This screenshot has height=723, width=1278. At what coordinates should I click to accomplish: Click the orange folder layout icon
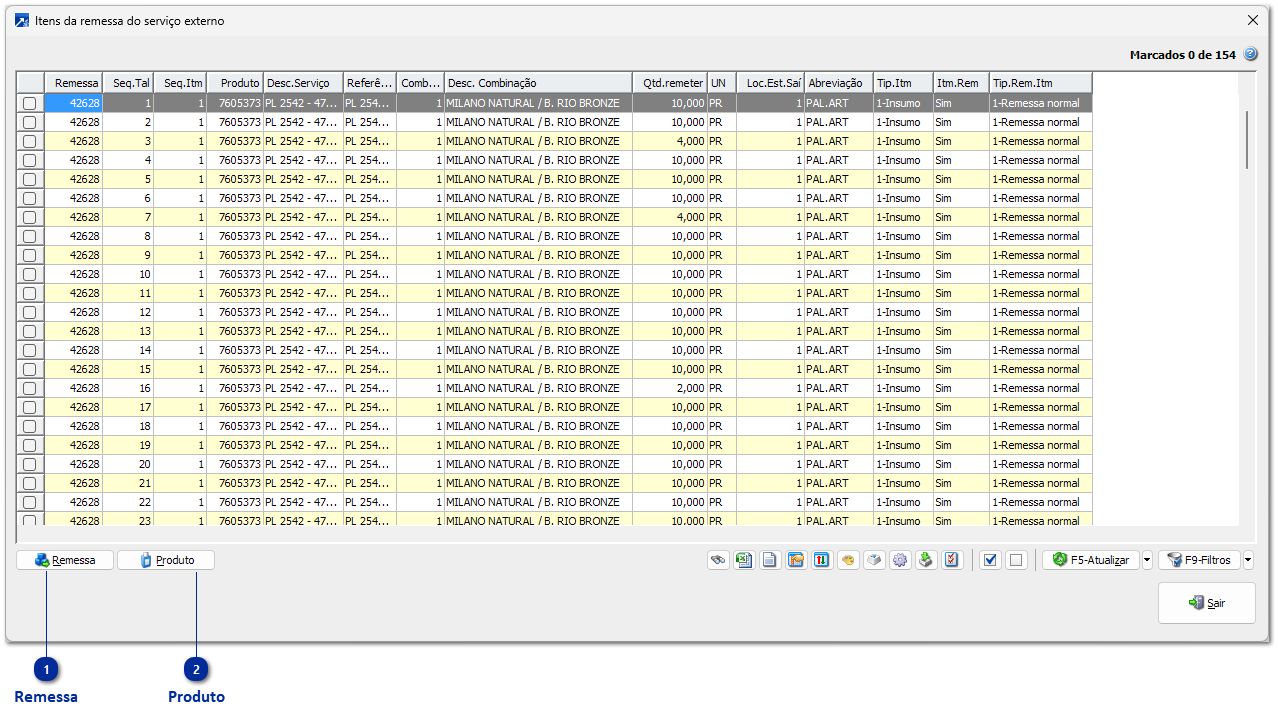(796, 561)
